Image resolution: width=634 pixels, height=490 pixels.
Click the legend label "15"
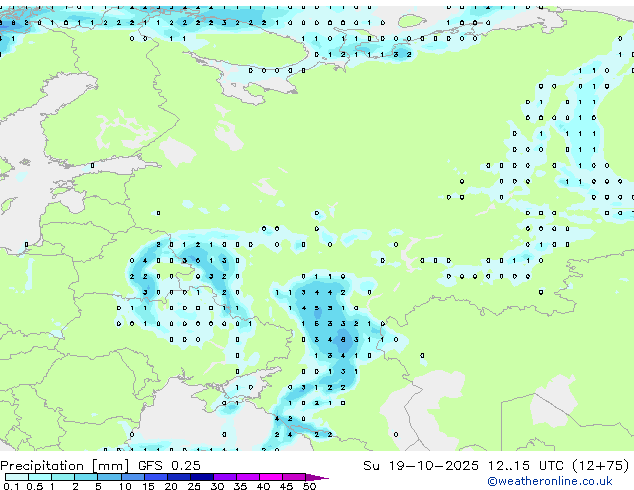[x=148, y=486]
